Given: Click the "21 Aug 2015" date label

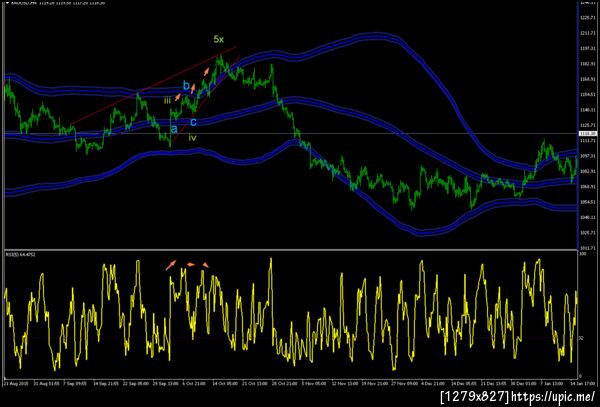Looking at the screenshot, I should [16, 383].
